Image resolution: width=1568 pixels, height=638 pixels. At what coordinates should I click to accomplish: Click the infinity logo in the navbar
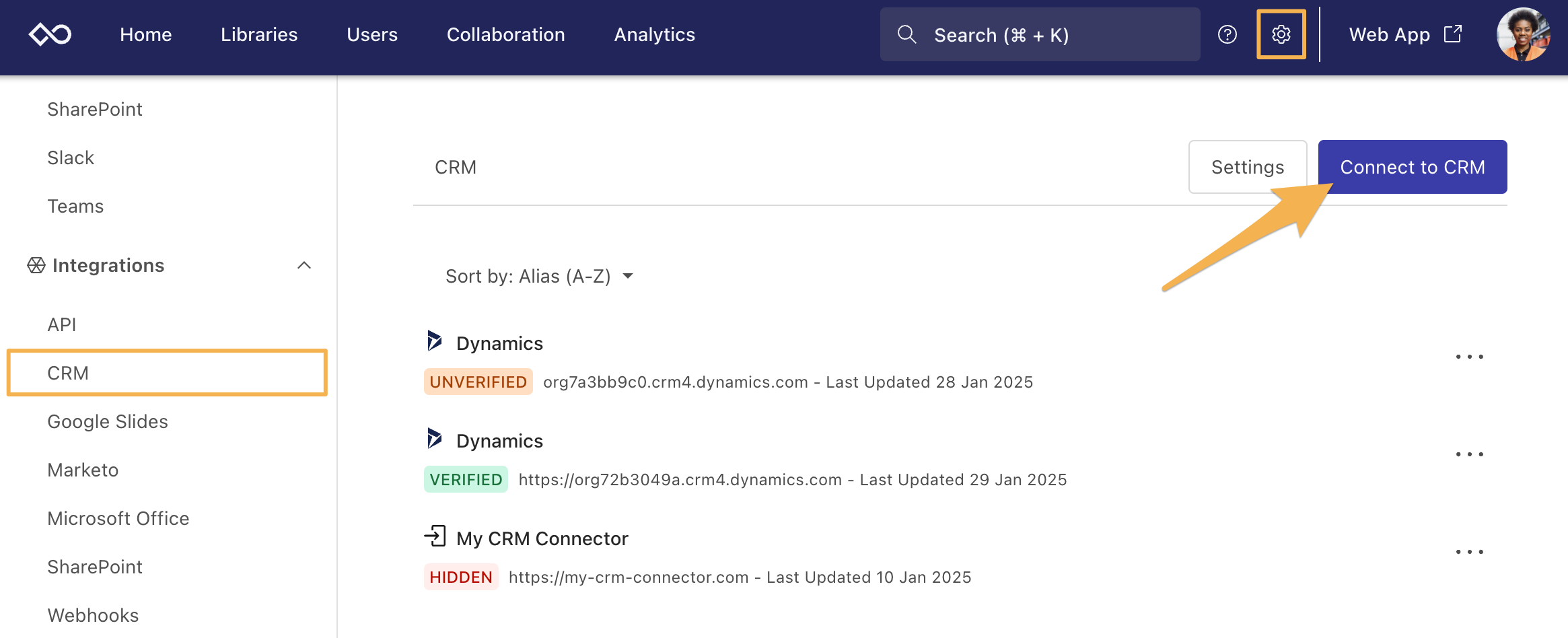click(x=50, y=34)
